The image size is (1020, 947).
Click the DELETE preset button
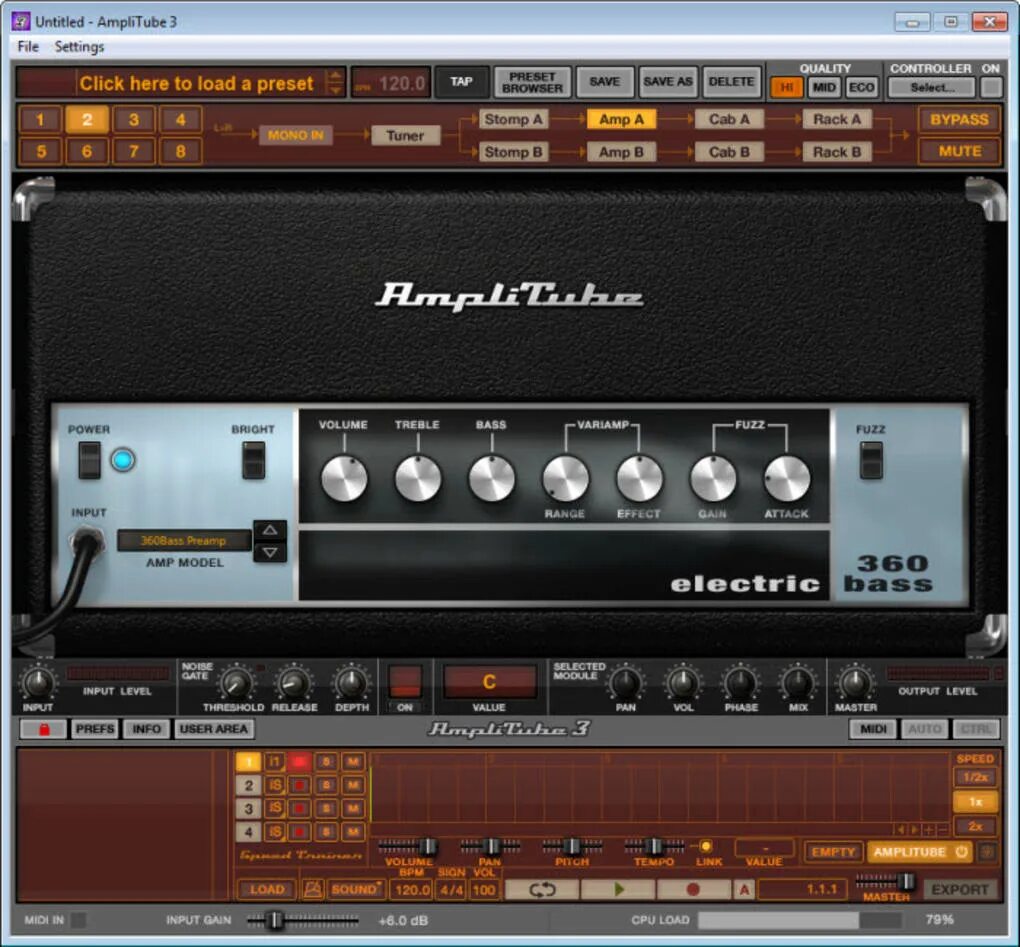[x=731, y=82]
